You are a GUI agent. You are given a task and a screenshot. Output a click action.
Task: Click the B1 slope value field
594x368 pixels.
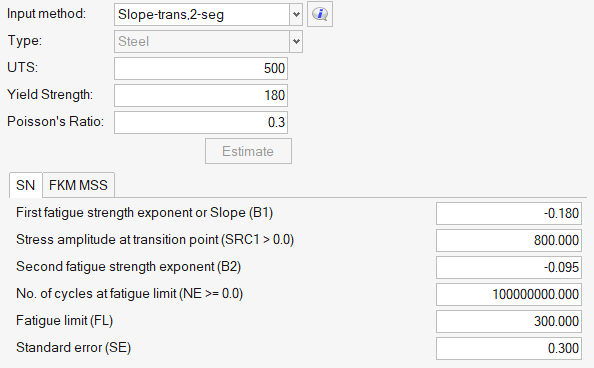(509, 213)
